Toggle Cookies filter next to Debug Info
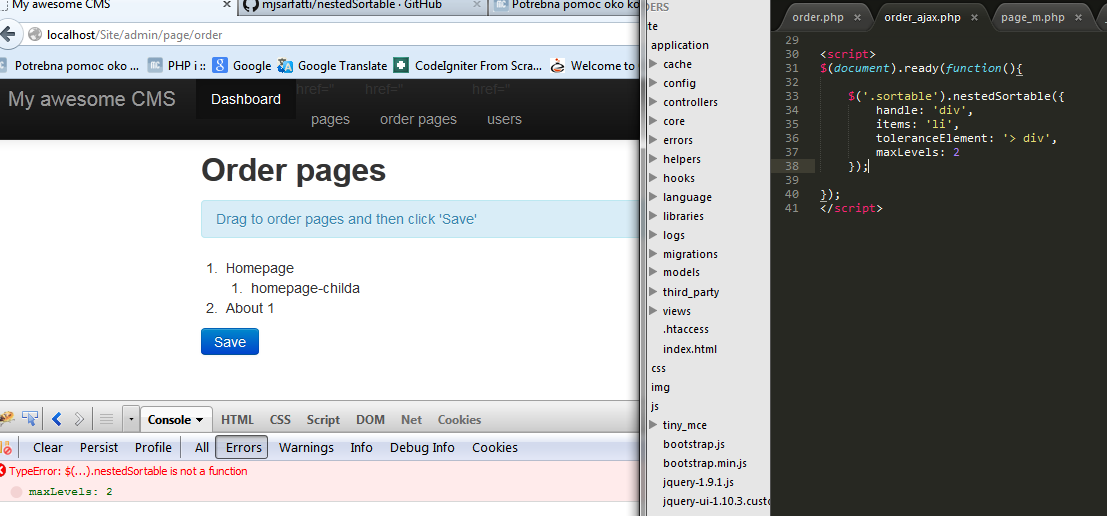This screenshot has width=1107, height=516. (495, 448)
